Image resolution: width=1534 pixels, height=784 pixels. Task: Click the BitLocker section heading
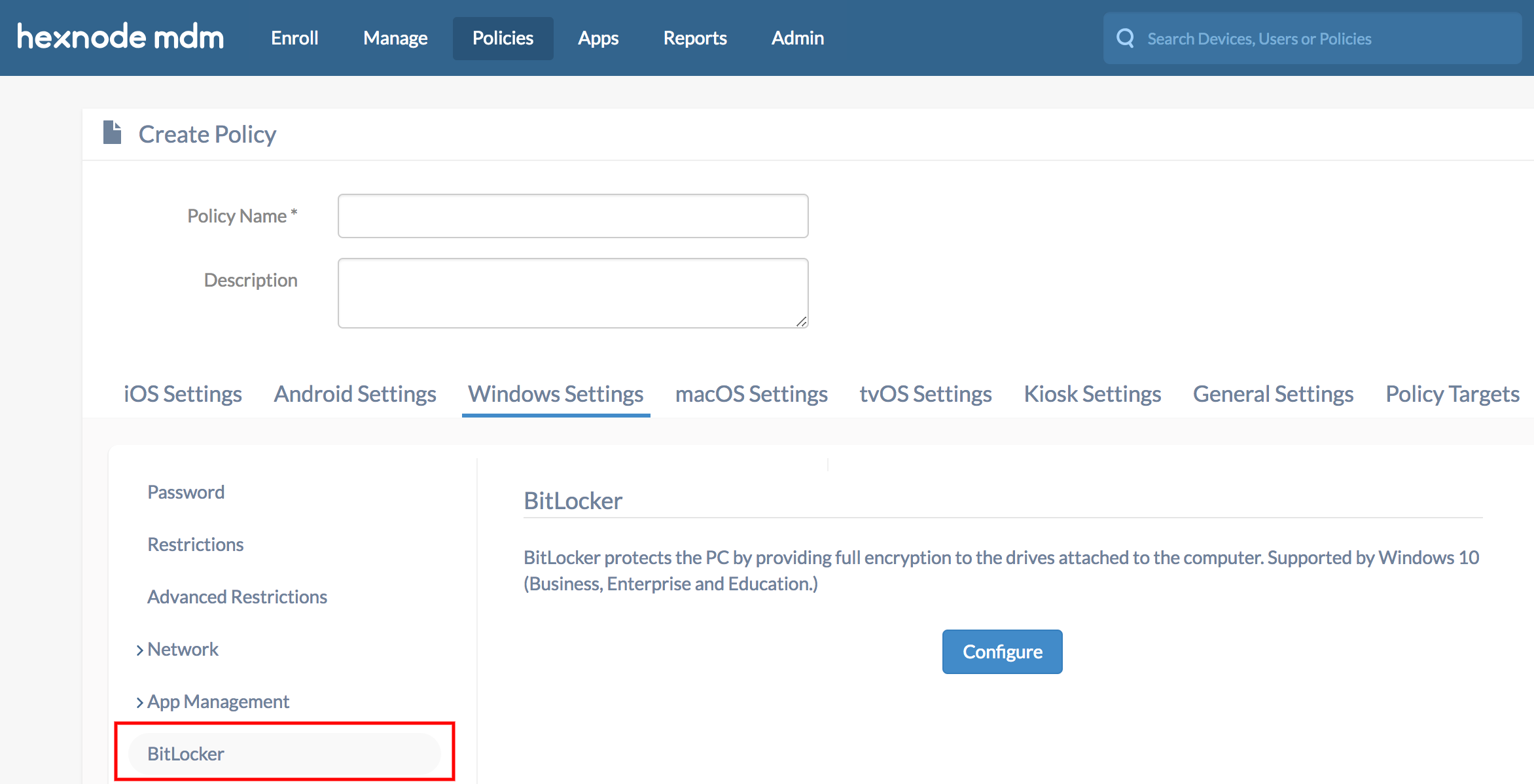(573, 501)
